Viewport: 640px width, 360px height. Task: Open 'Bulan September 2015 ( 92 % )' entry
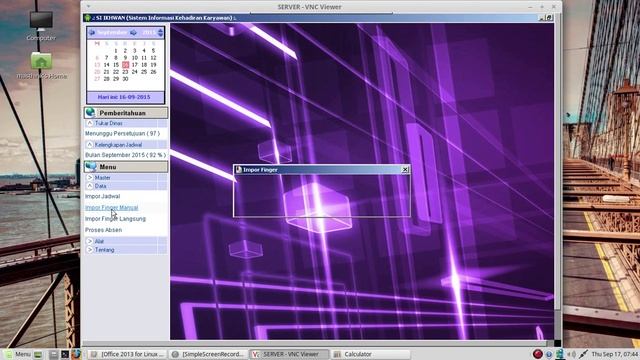[x=125, y=155]
